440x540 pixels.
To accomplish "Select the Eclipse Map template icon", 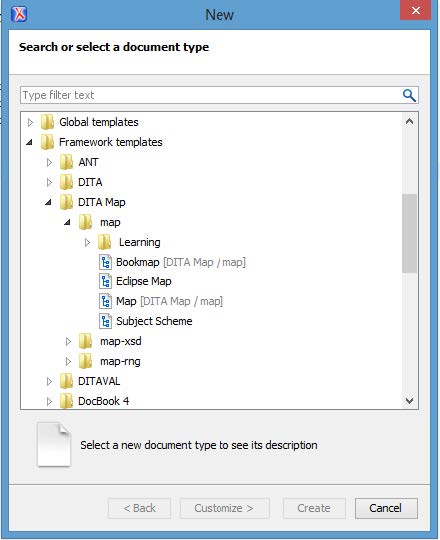I will tap(105, 282).
